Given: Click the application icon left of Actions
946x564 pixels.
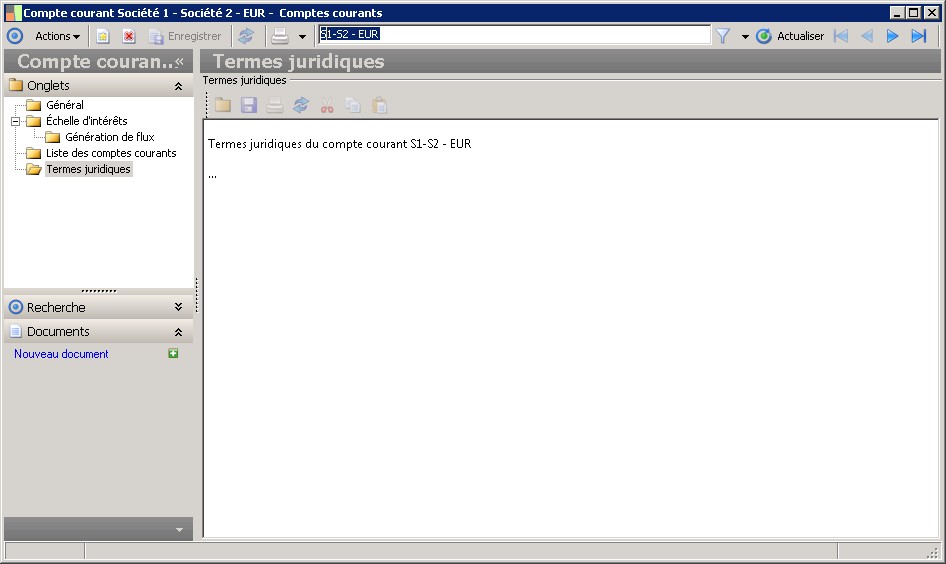Looking at the screenshot, I should click(x=15, y=36).
